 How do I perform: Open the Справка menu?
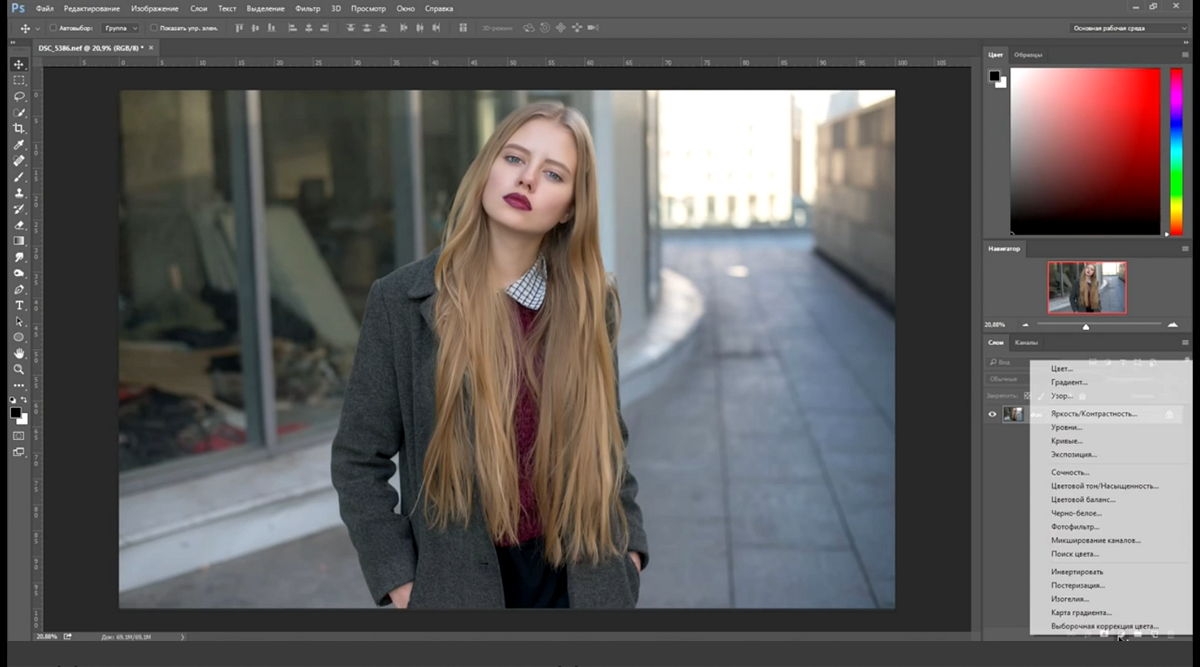439,8
